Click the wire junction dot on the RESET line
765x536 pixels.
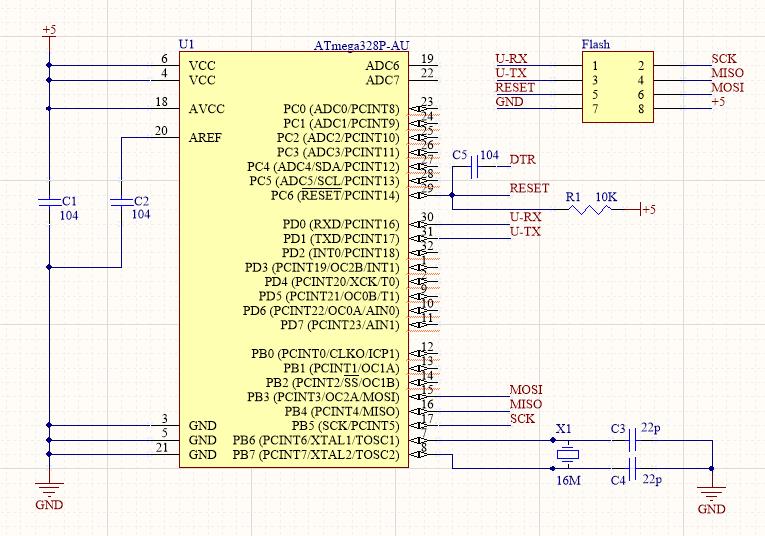452,195
